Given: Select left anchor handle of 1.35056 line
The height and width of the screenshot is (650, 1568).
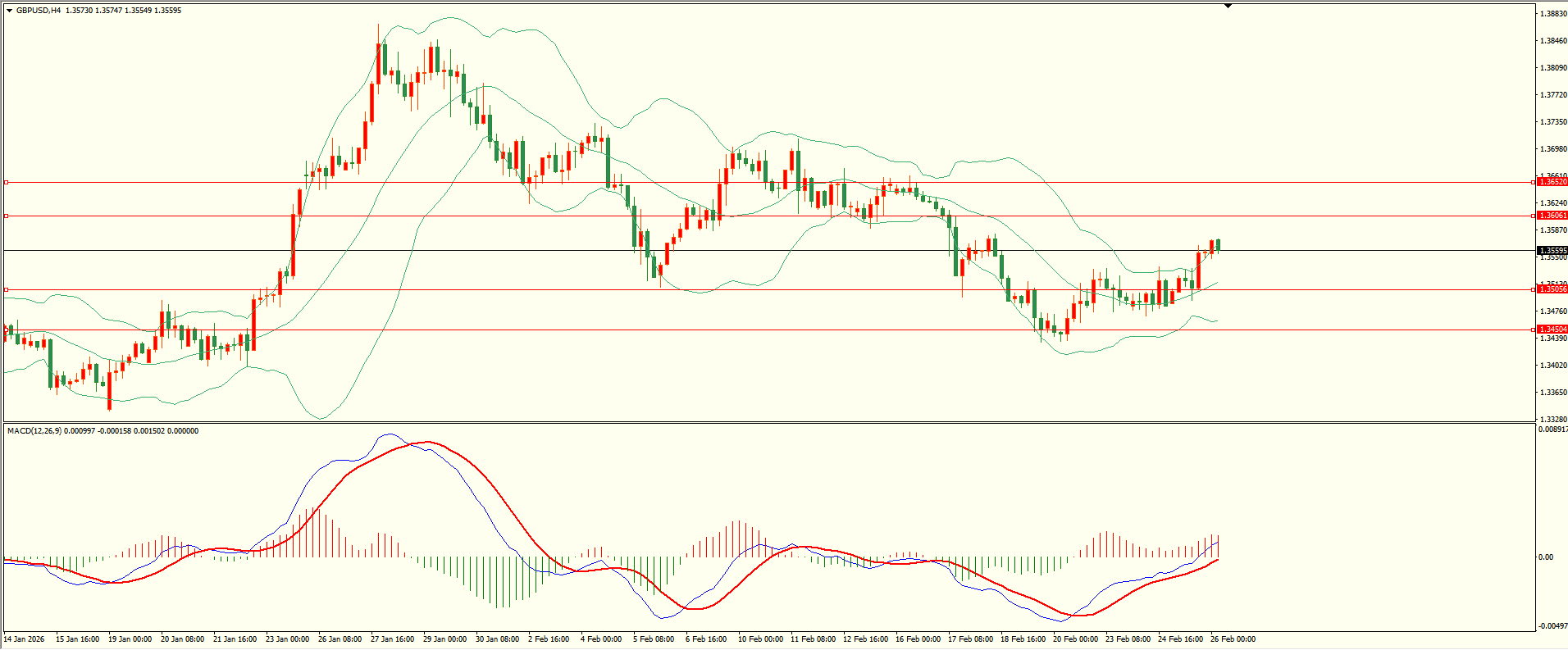Looking at the screenshot, I should [7, 289].
